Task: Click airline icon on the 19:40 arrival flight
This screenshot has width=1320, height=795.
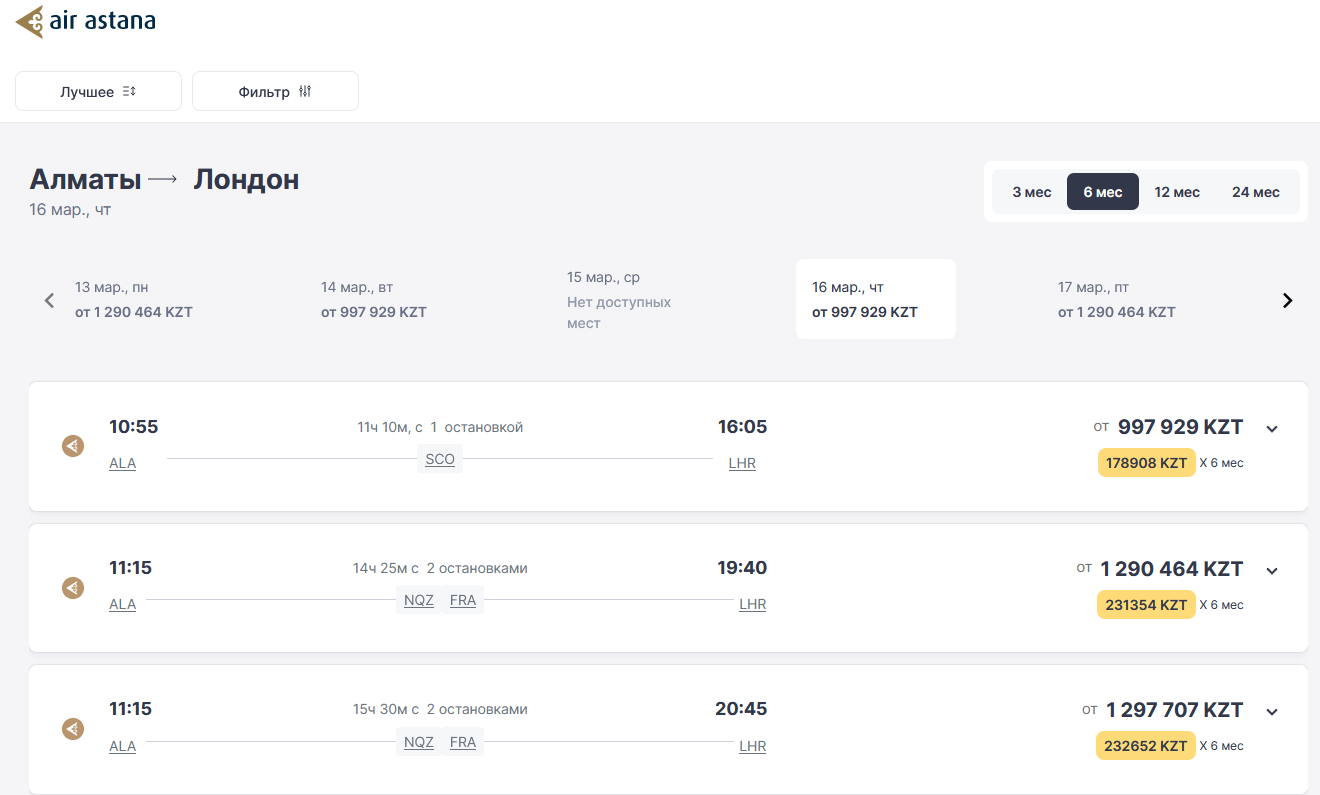Action: [73, 588]
